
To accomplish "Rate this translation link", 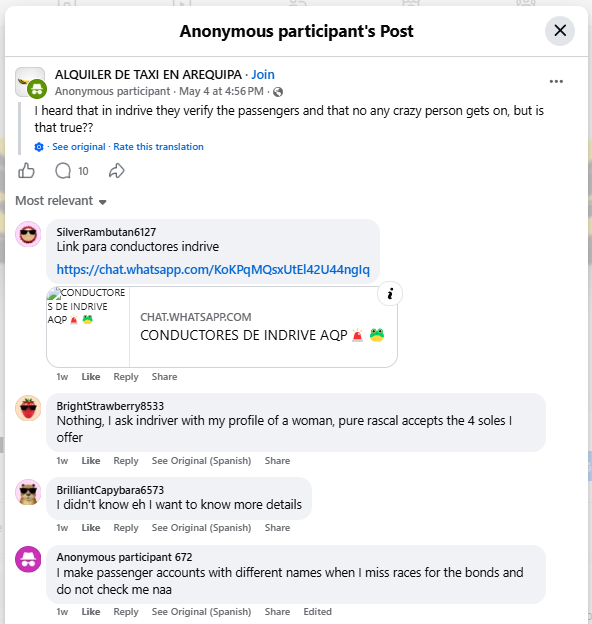I will [158, 147].
